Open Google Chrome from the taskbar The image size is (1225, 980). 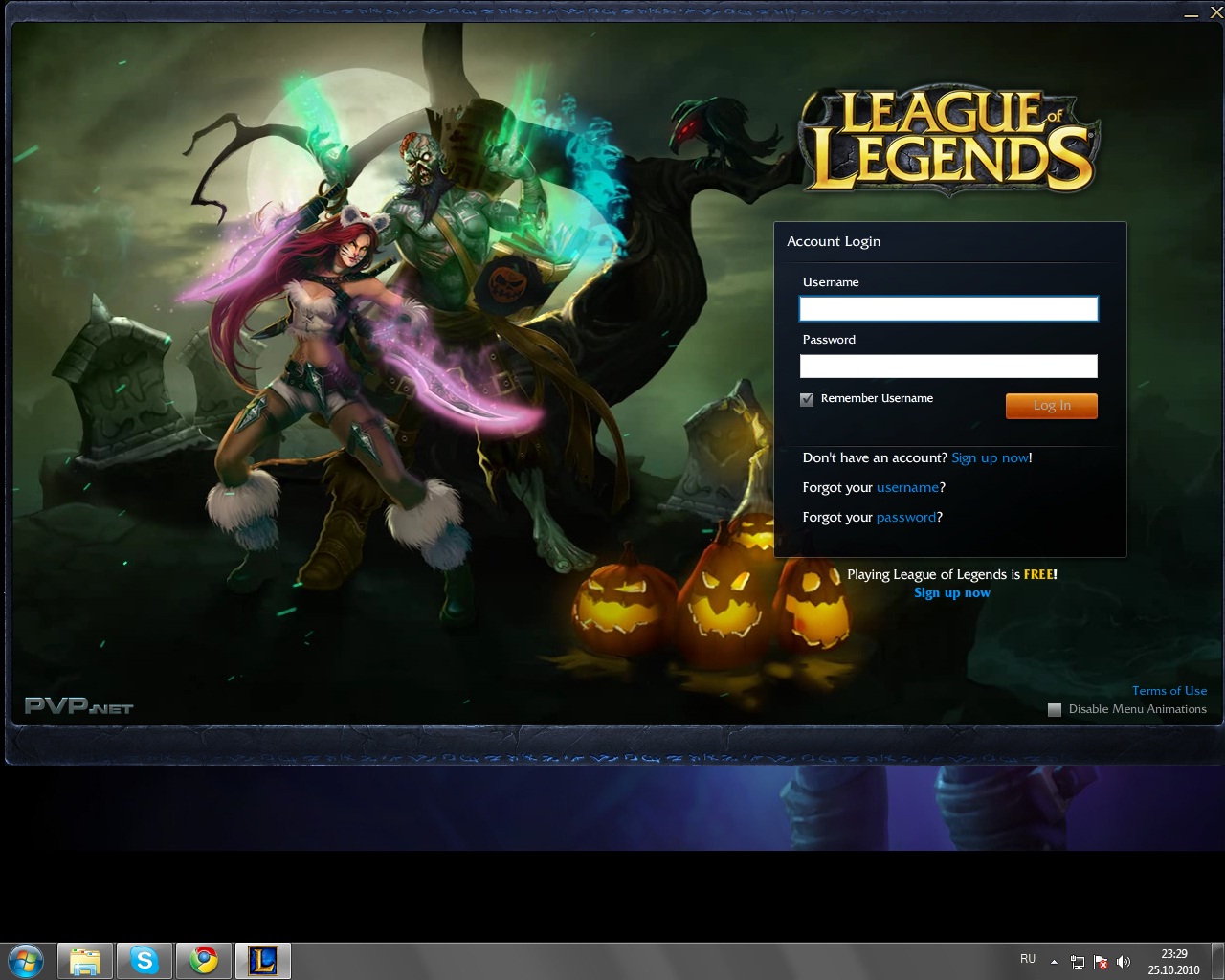pos(203,960)
